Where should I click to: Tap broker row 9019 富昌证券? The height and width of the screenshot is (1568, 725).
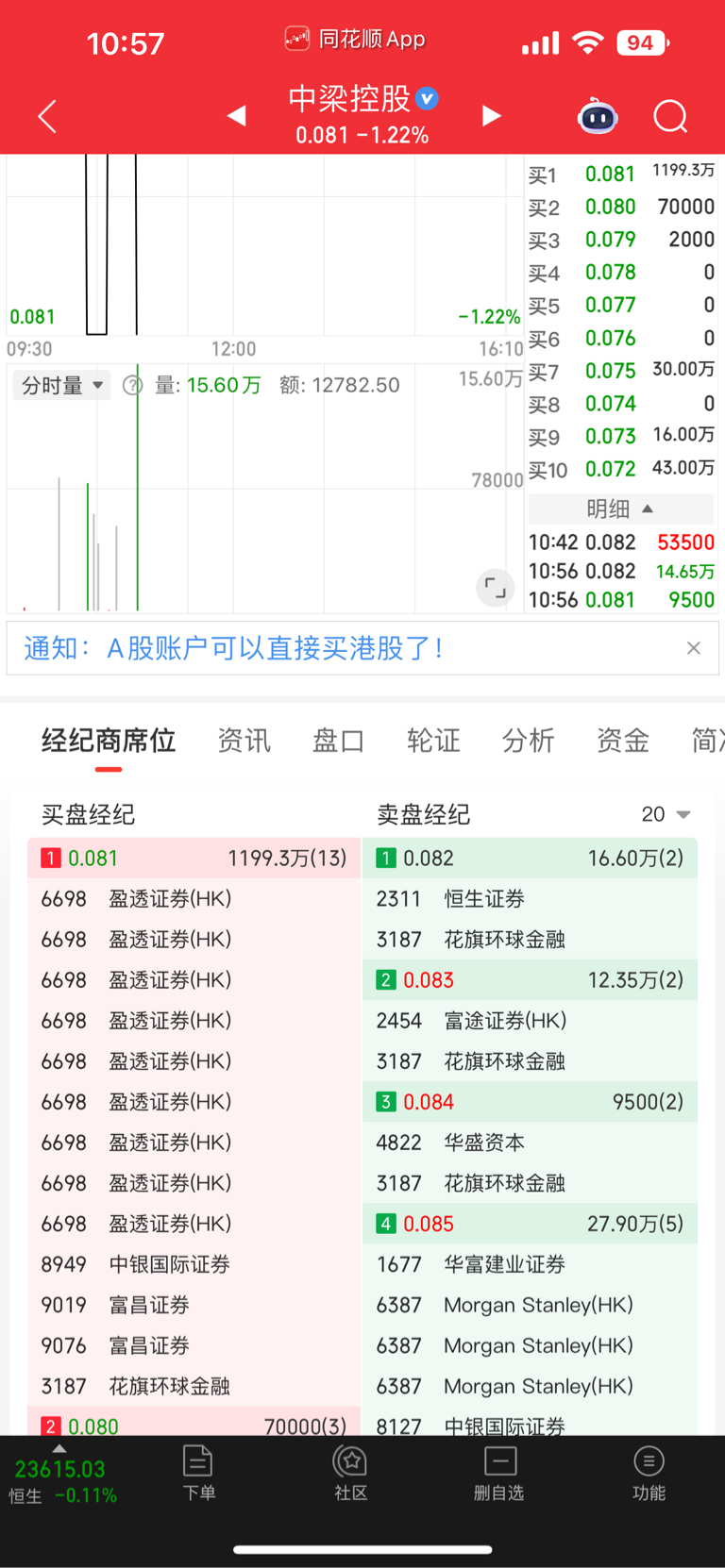[x=194, y=1305]
